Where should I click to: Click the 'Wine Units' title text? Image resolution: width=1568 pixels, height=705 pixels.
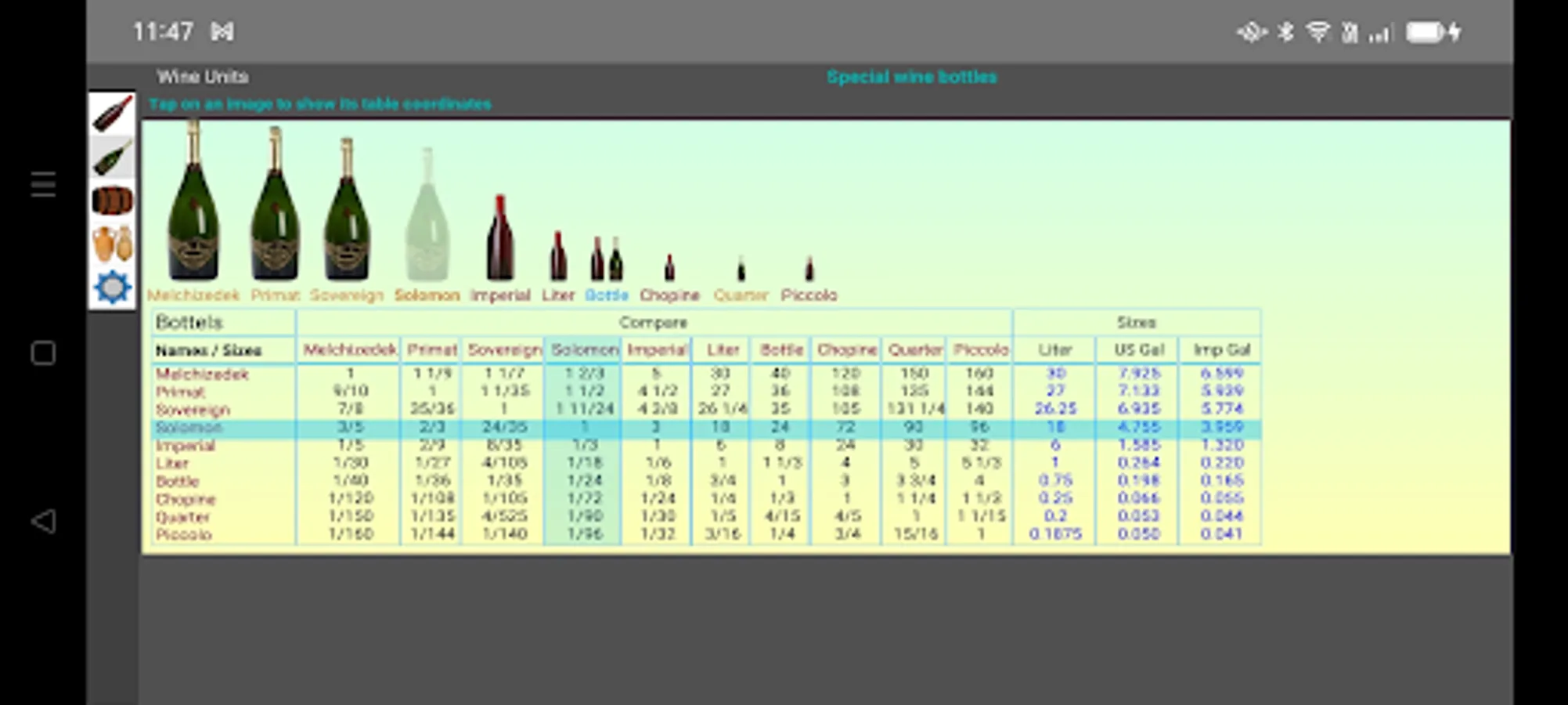[203, 77]
